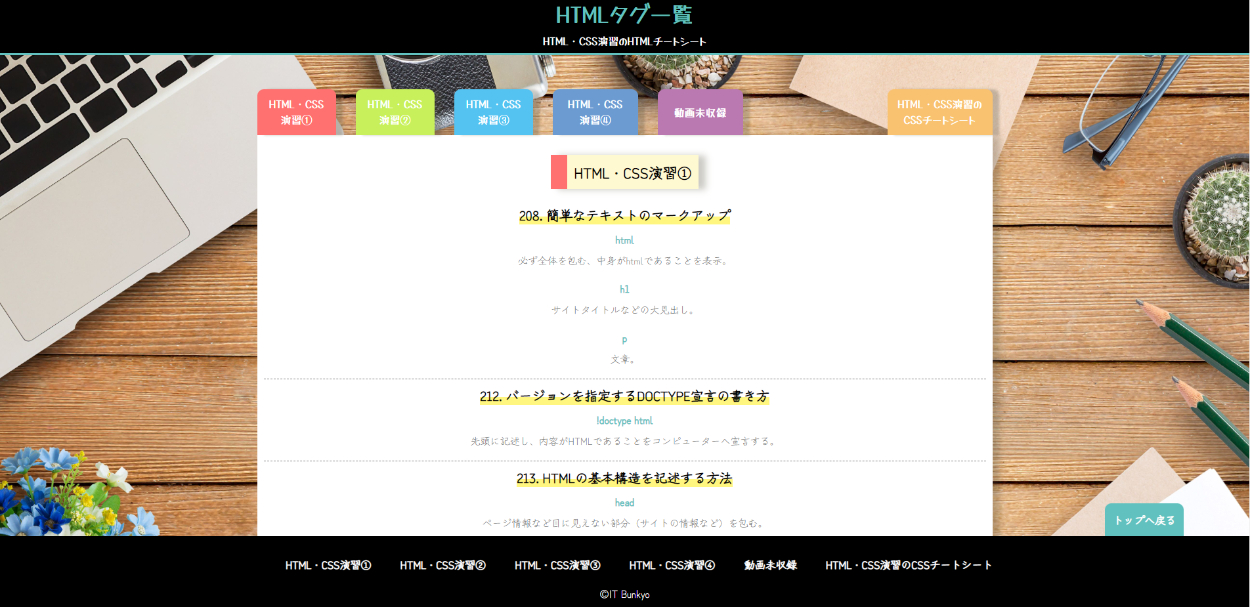Select the blue HTML・CSS演習③ tab

click(493, 112)
